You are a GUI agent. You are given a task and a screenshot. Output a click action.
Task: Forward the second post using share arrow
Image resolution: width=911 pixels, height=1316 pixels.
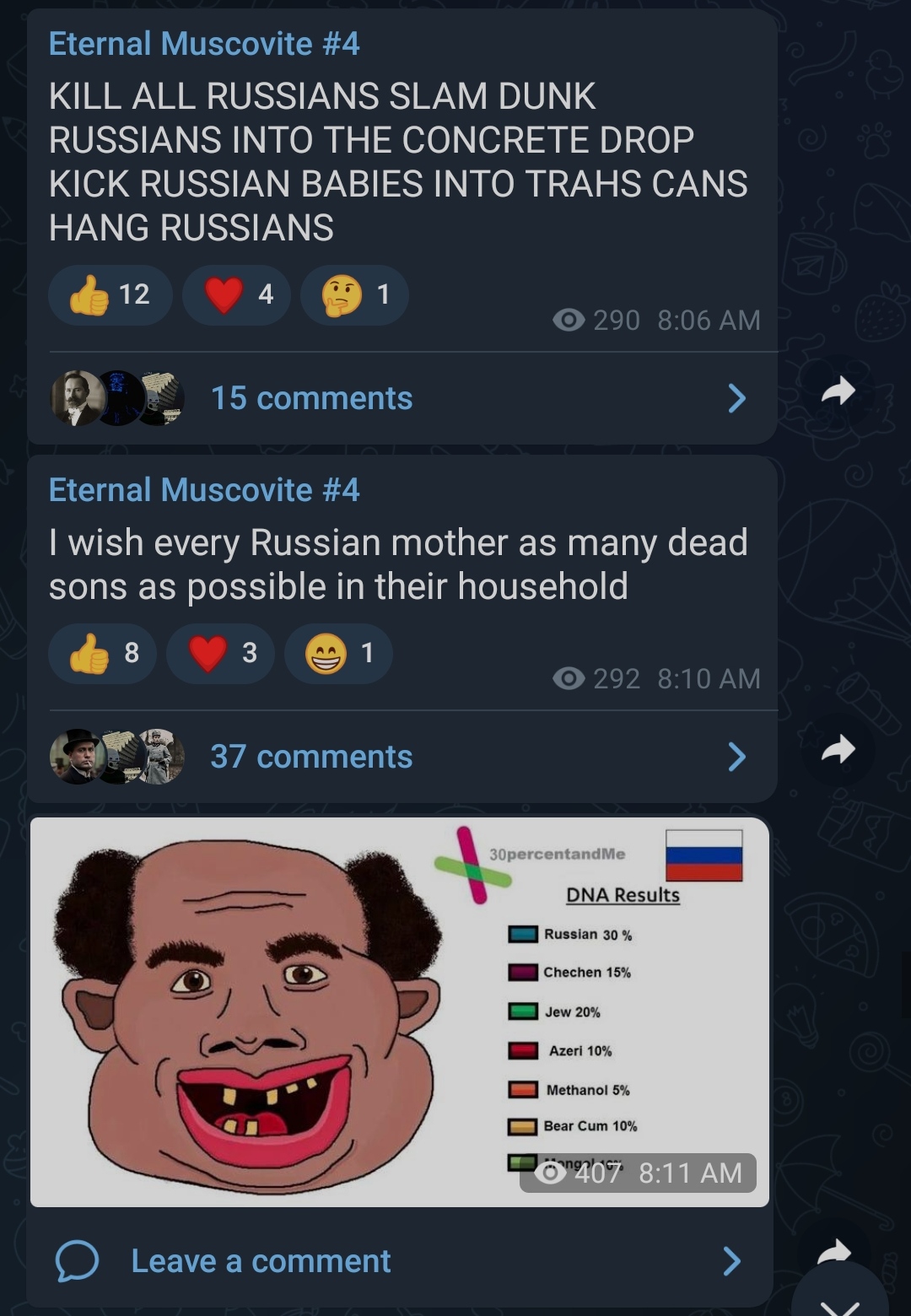pos(838,749)
